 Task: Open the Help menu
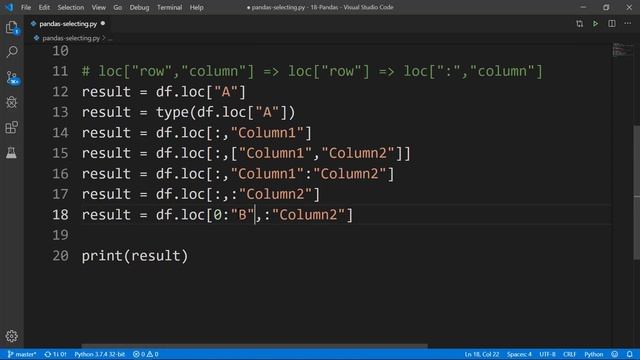point(196,7)
